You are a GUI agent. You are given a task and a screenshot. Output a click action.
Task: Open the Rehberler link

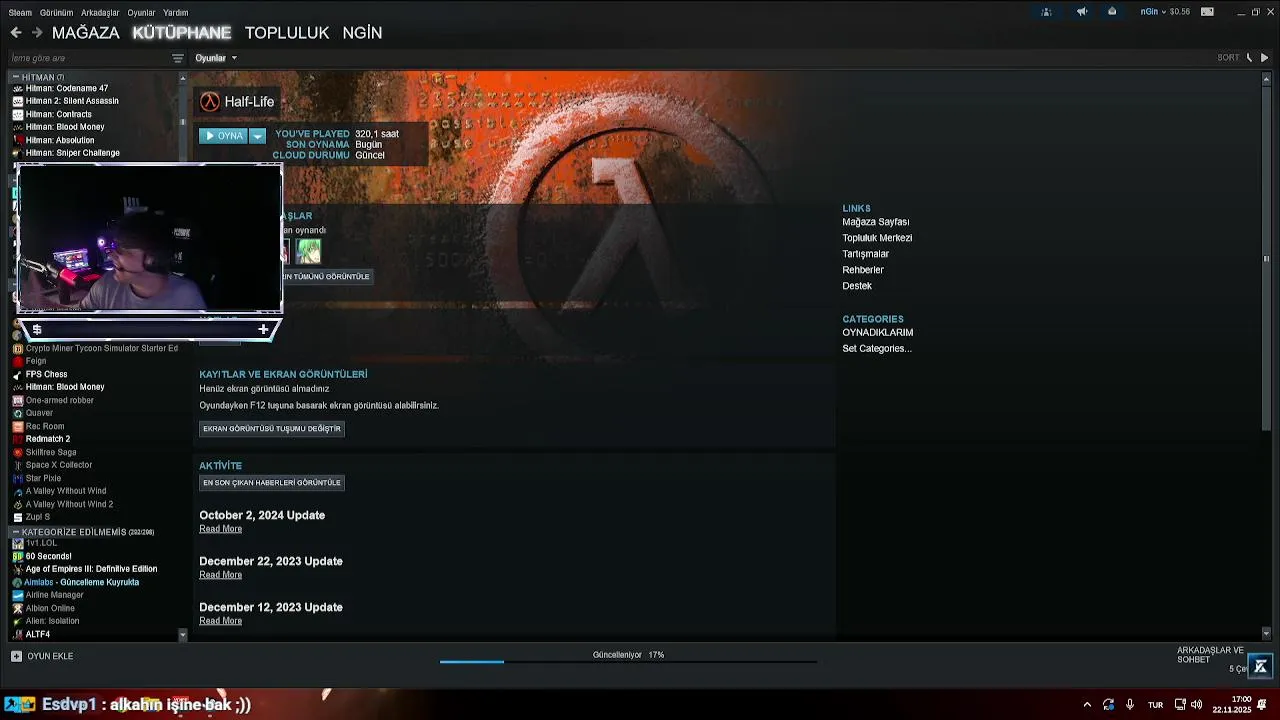pos(863,270)
